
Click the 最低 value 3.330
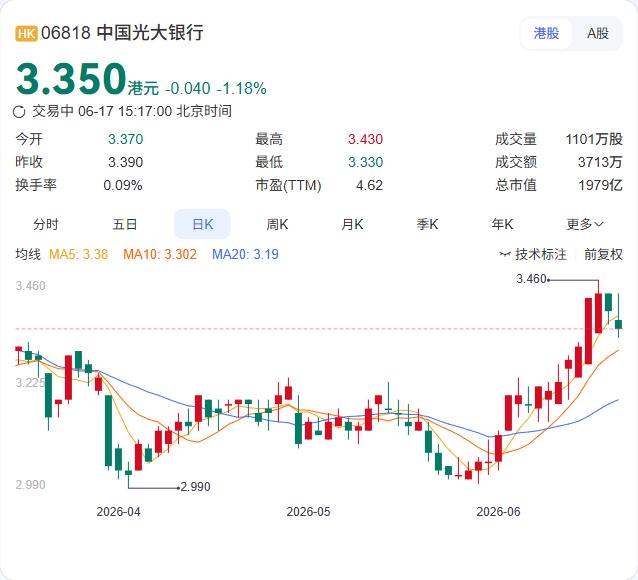coord(365,162)
